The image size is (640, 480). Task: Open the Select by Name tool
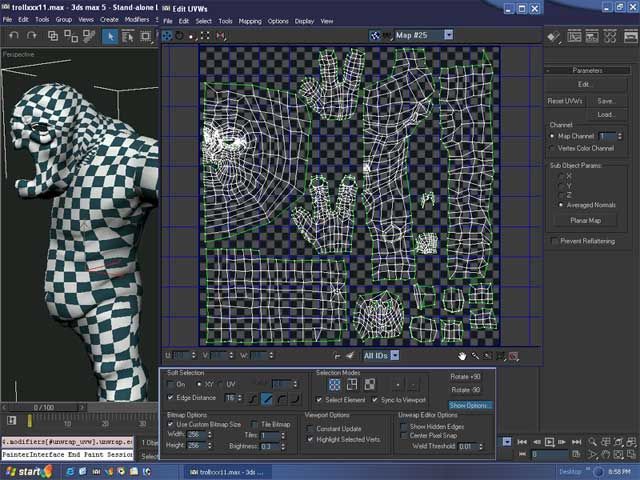pos(130,36)
